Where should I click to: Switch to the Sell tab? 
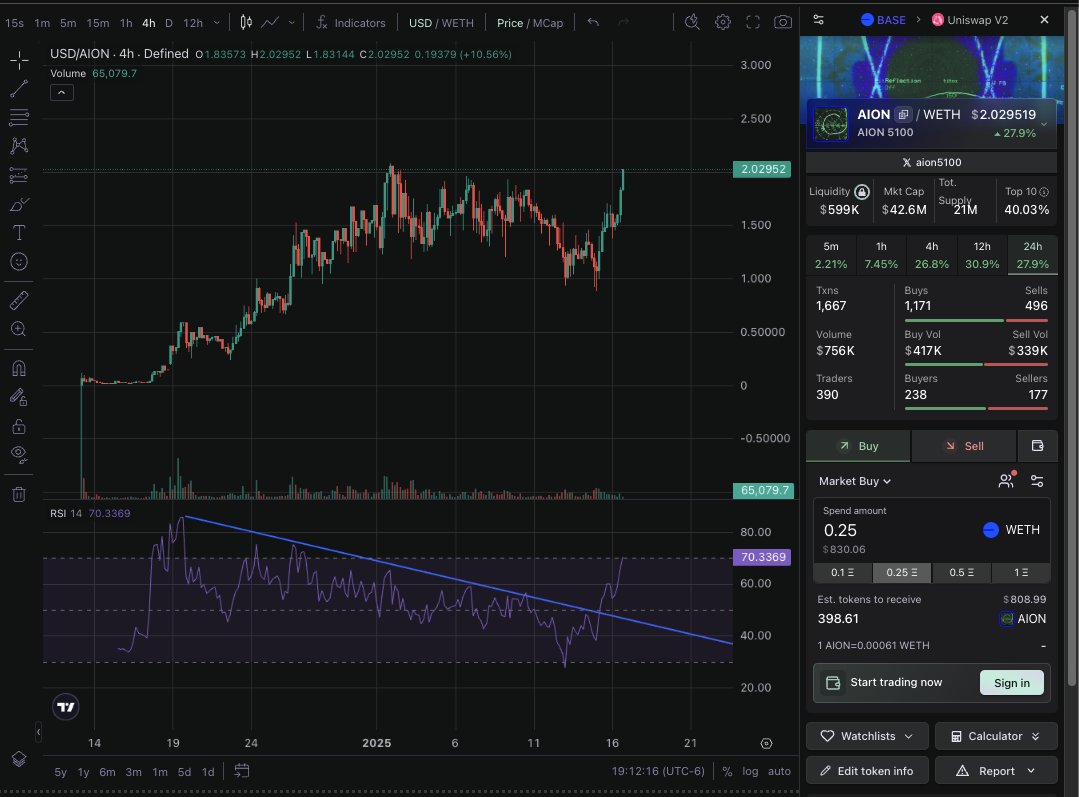[964, 446]
